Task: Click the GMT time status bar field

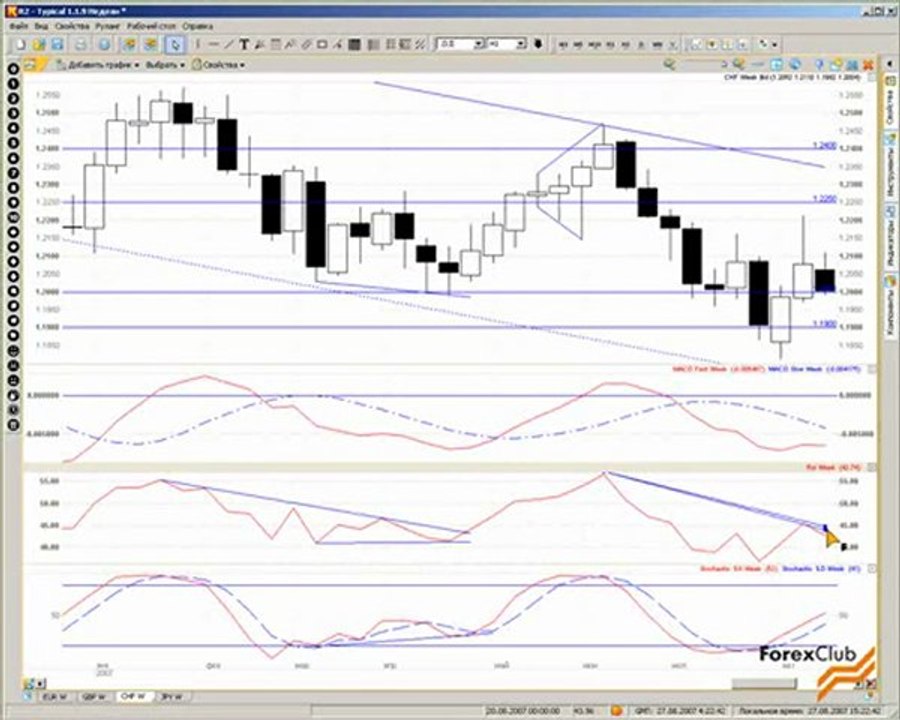Action: [x=679, y=711]
